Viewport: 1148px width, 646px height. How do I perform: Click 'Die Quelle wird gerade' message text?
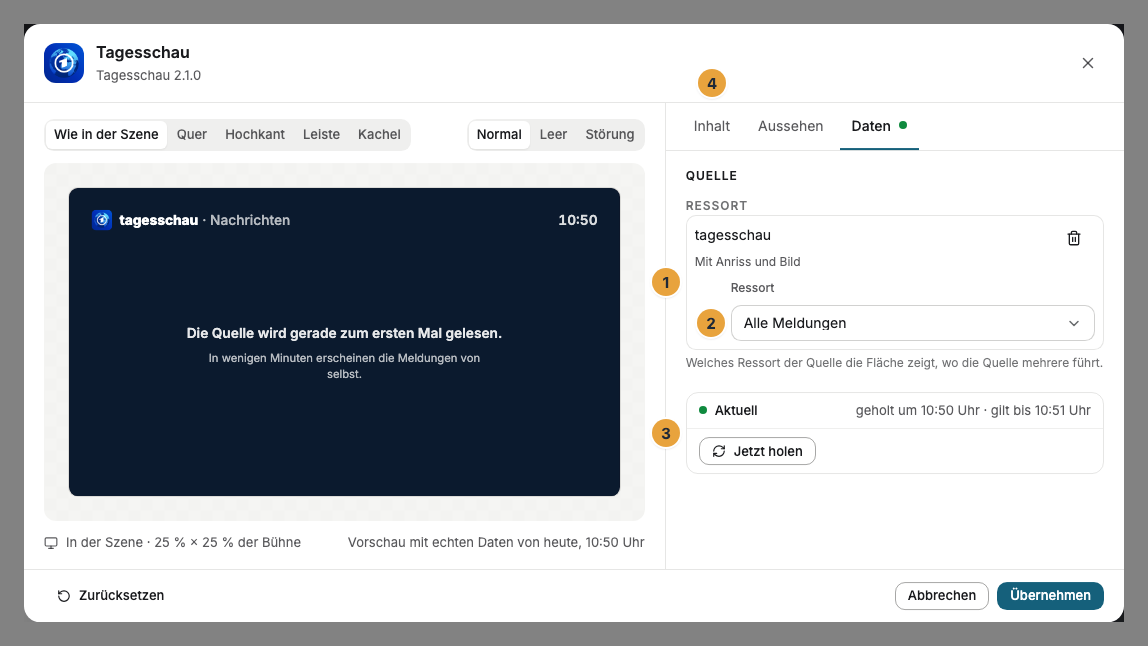(344, 333)
